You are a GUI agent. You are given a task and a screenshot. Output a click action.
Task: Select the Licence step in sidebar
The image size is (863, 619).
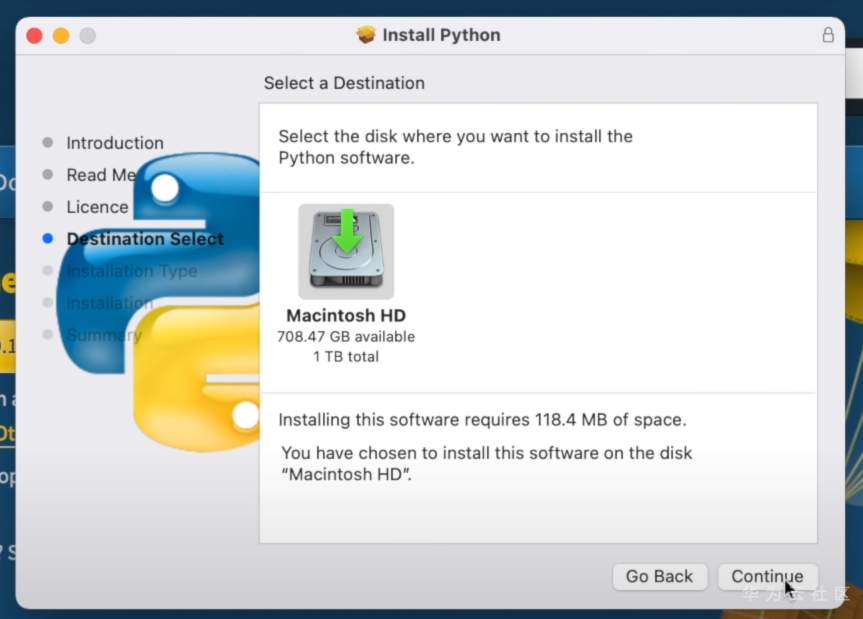coord(97,207)
